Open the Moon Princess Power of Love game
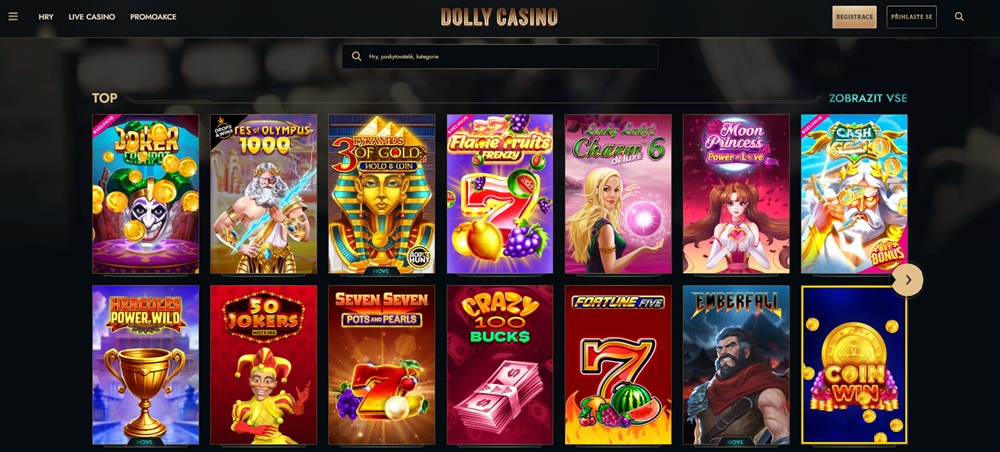The width and height of the screenshot is (1000, 452). 736,194
